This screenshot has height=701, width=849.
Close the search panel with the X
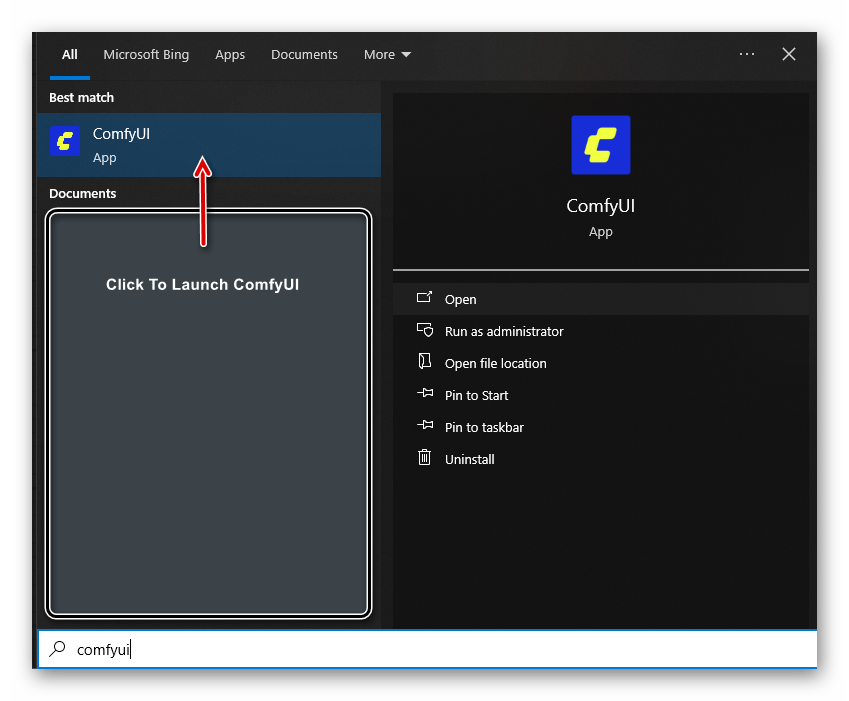[x=789, y=54]
